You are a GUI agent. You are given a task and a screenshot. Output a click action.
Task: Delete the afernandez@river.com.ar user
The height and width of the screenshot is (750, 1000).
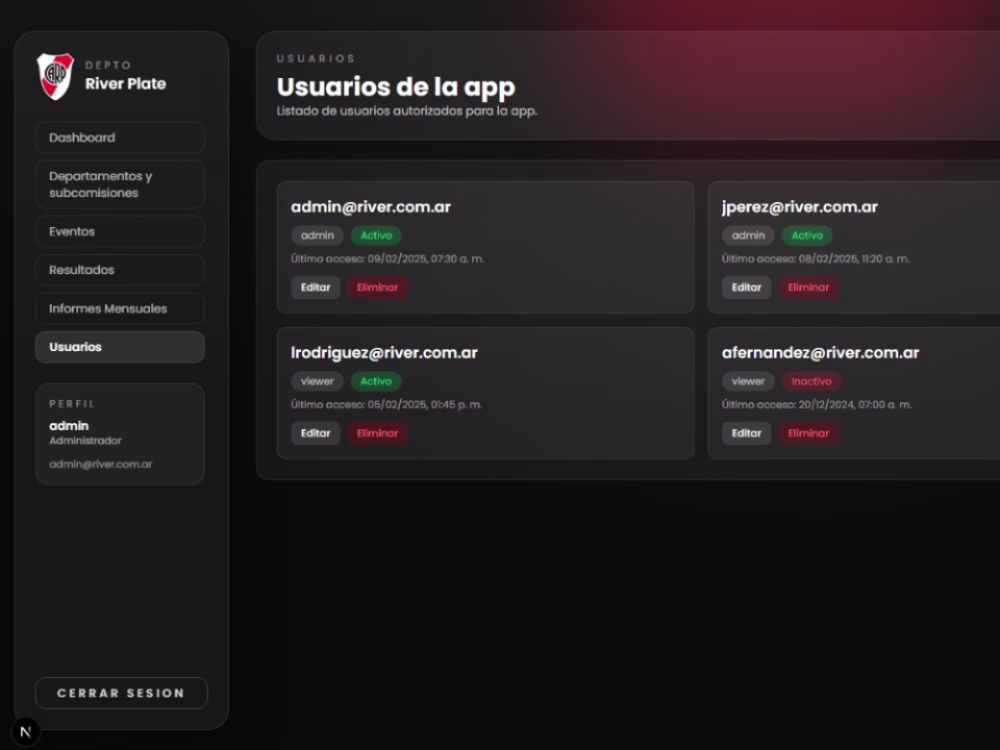pyautogui.click(x=809, y=434)
